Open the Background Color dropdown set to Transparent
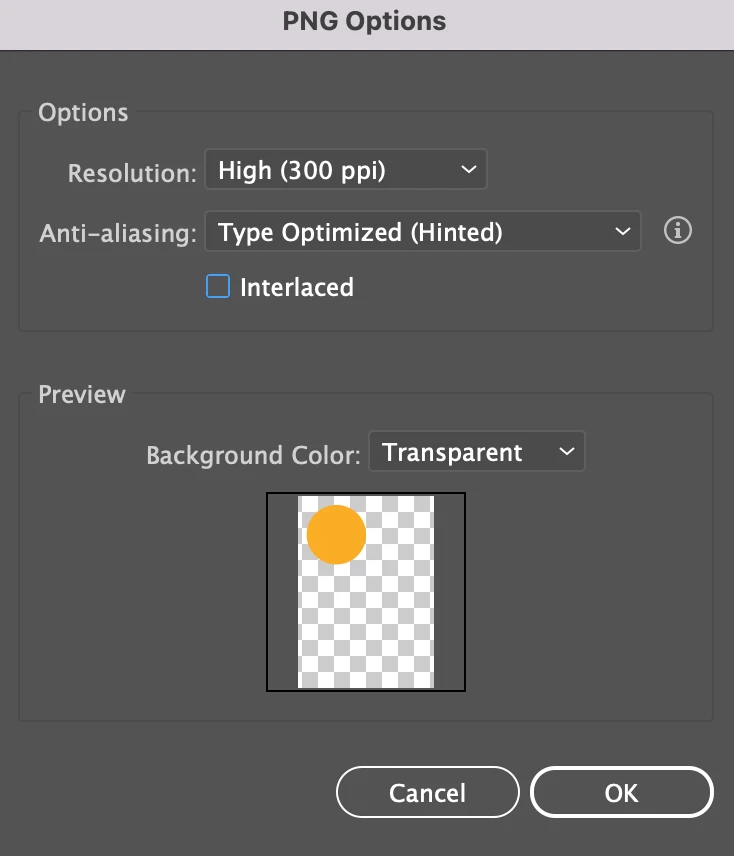The height and width of the screenshot is (856, 734). point(477,451)
